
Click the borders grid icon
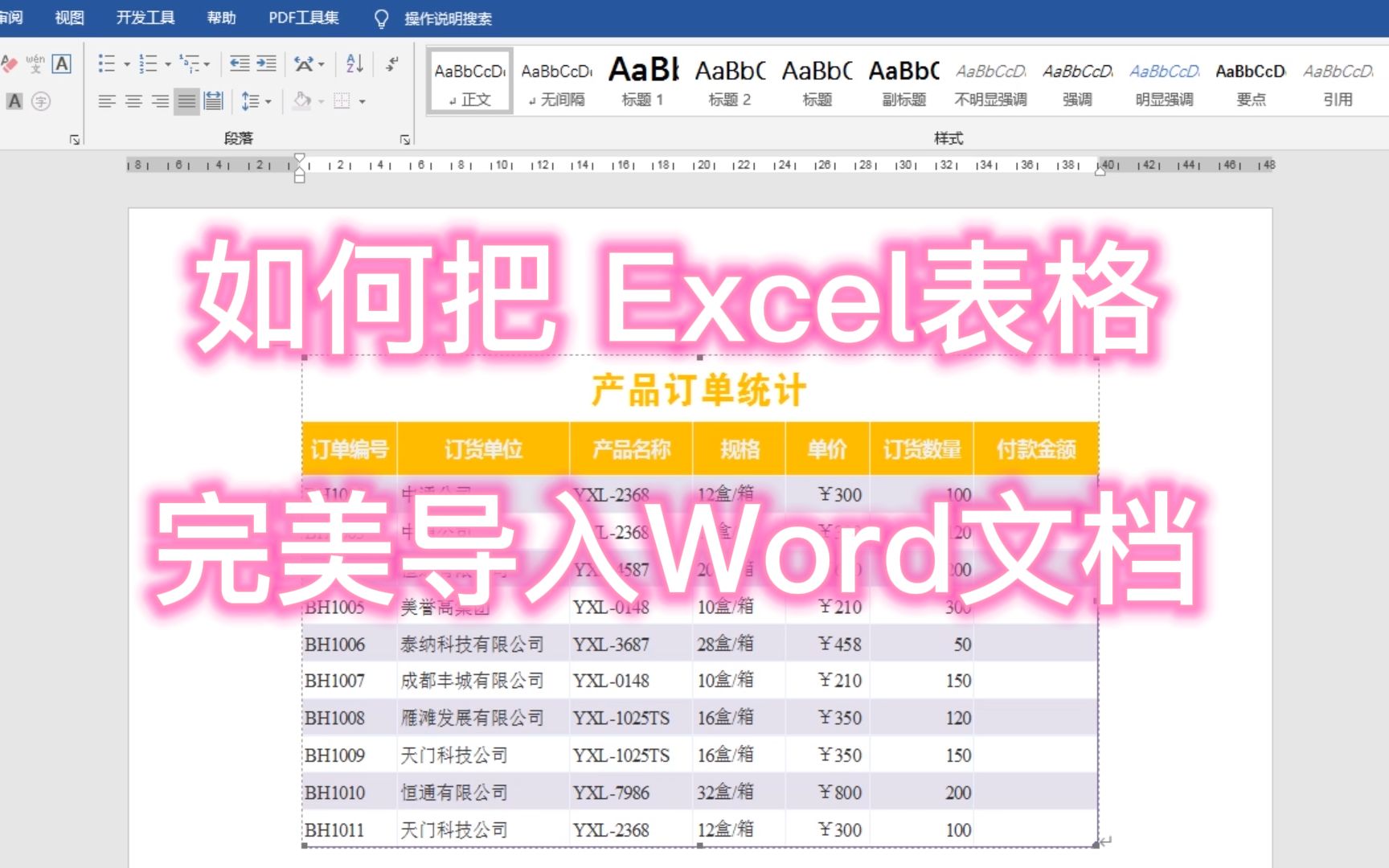coord(342,101)
